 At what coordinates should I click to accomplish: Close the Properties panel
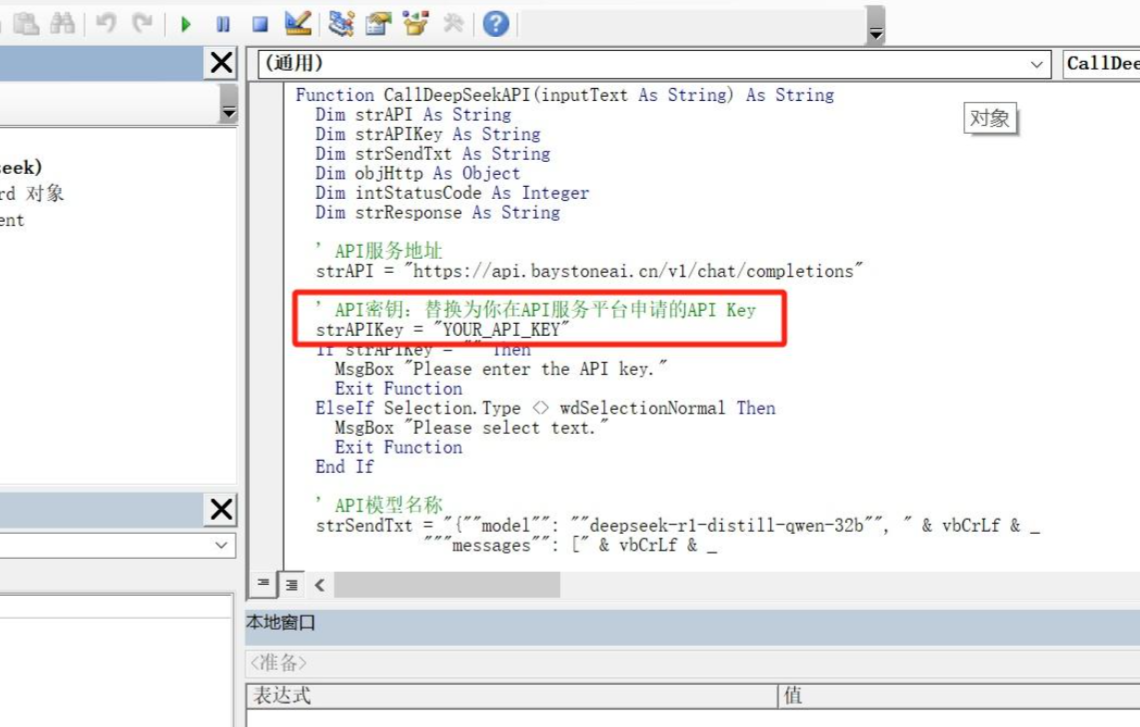click(222, 509)
